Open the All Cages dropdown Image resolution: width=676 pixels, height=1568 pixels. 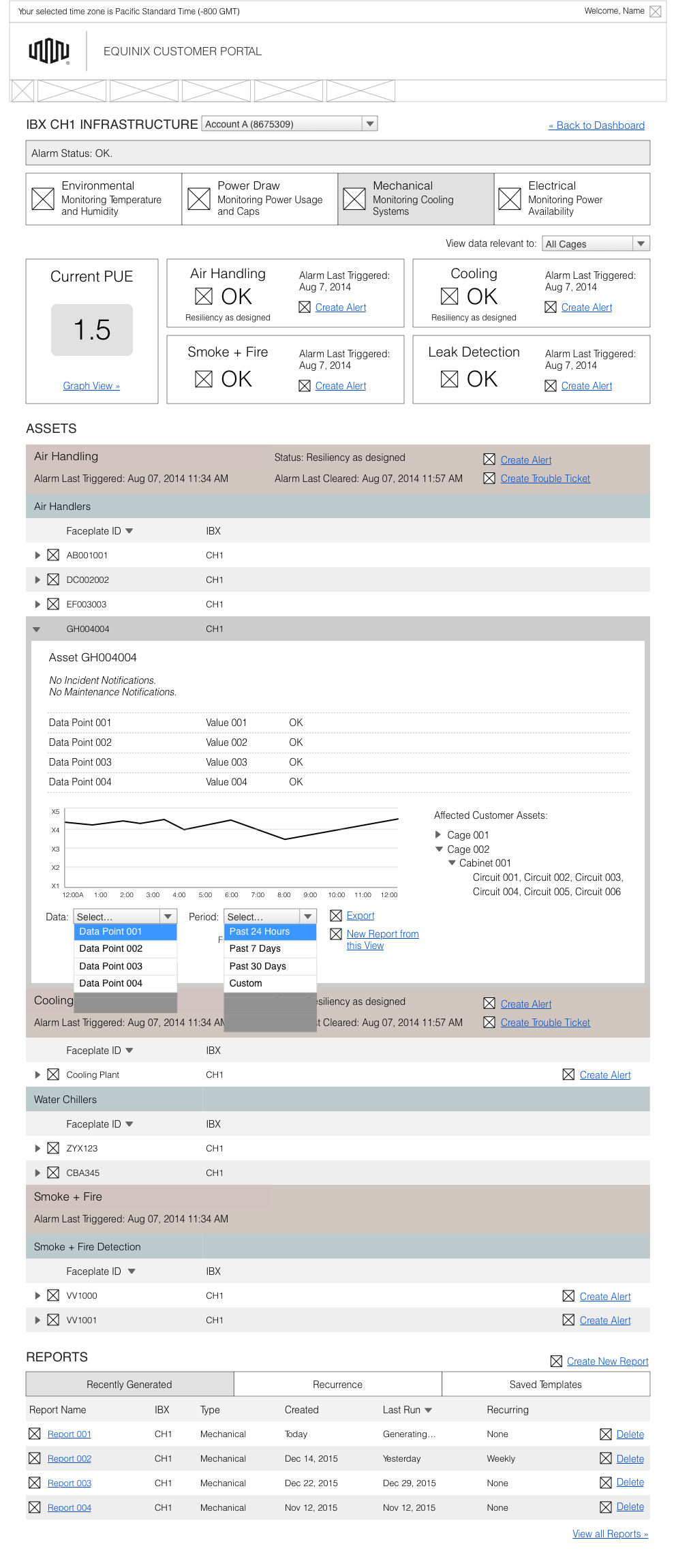596,243
